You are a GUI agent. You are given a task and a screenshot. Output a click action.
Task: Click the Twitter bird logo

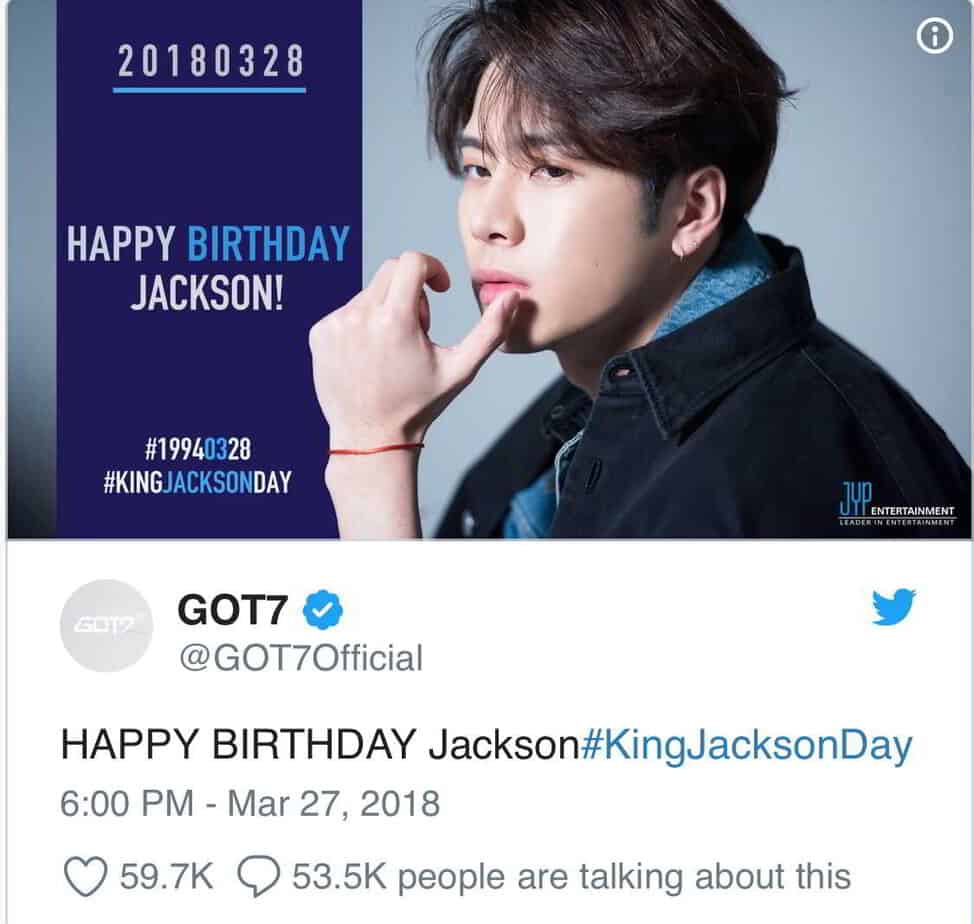pos(894,607)
